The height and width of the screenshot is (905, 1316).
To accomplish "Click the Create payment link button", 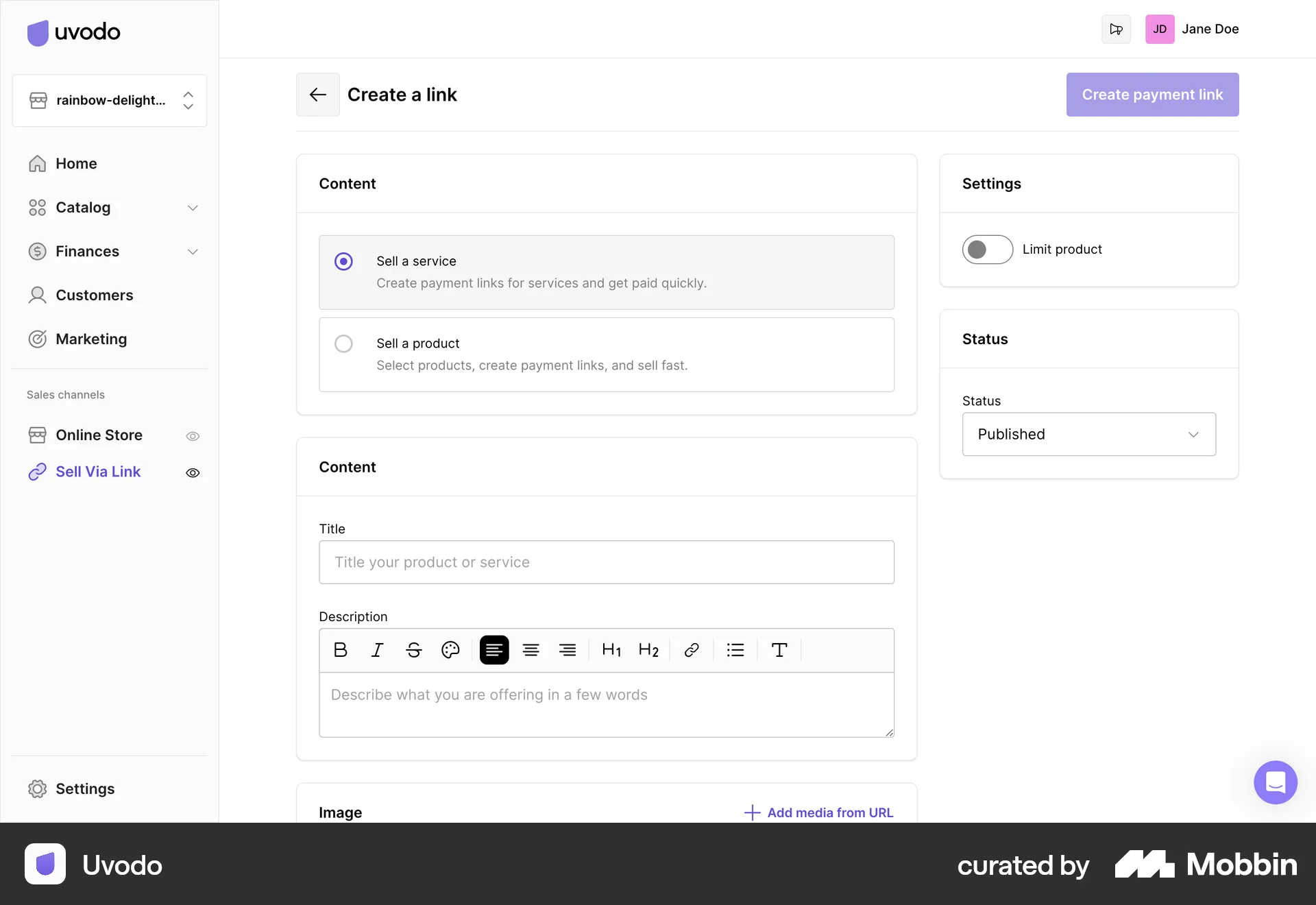I will pyautogui.click(x=1152, y=95).
